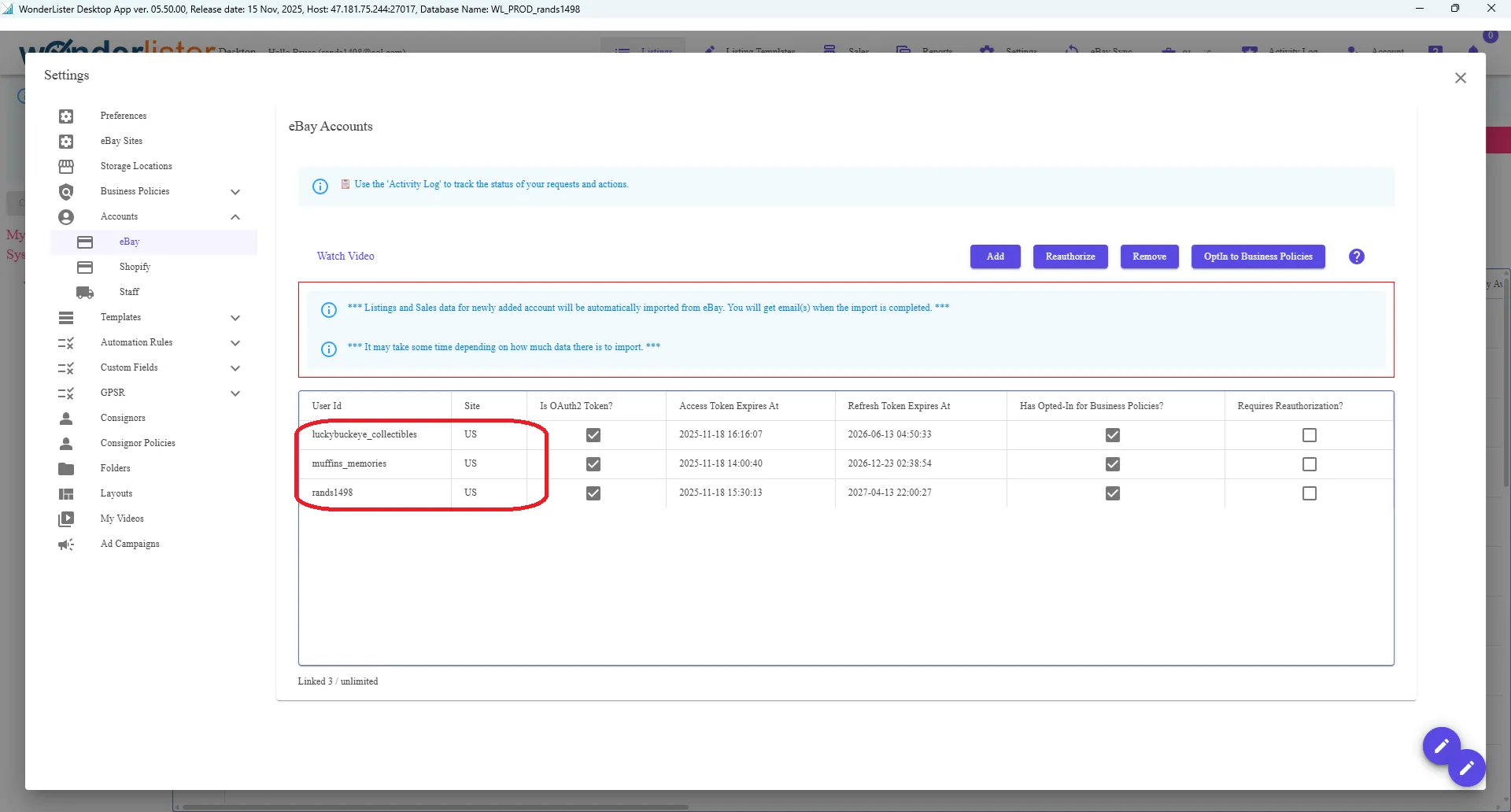Open the Folders settings section
The height and width of the screenshot is (812, 1511).
pyautogui.click(x=67, y=468)
